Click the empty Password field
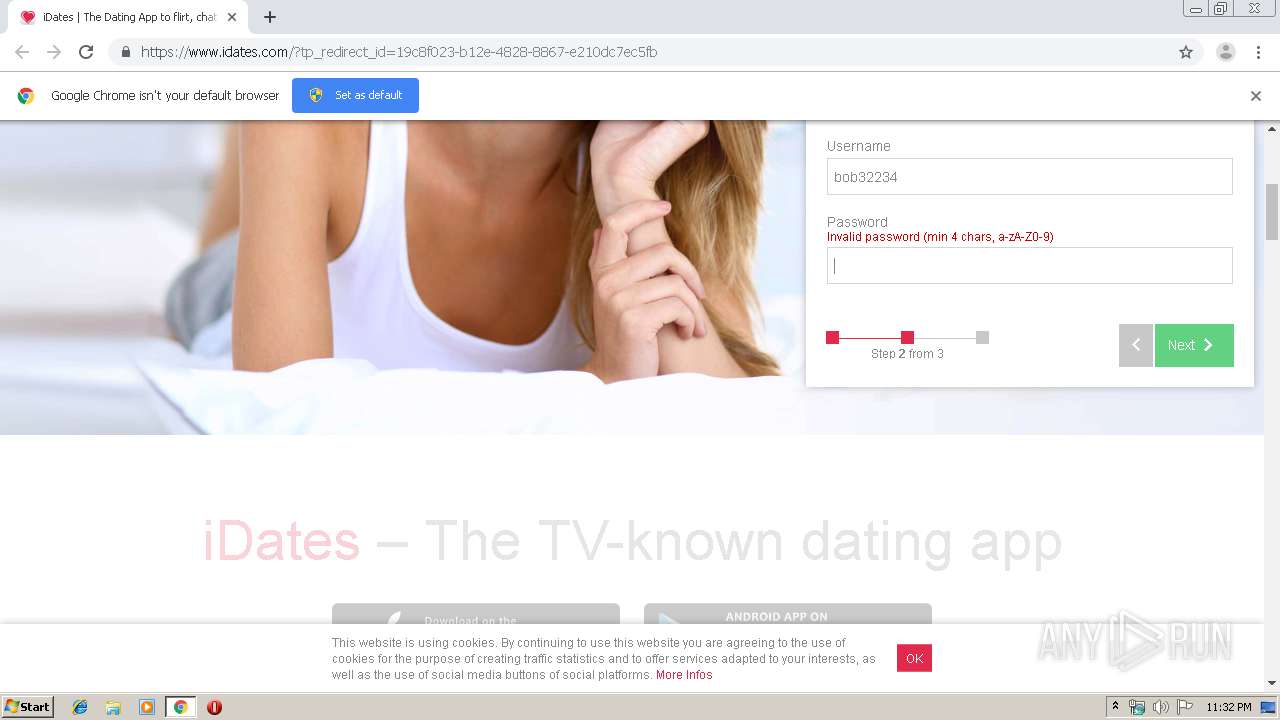The image size is (1280, 720). tap(1029, 266)
